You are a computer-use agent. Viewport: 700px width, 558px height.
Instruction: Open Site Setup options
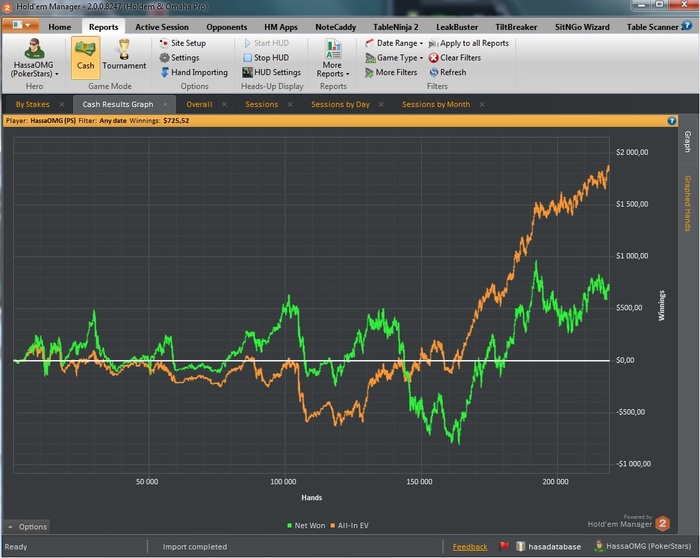pos(187,43)
